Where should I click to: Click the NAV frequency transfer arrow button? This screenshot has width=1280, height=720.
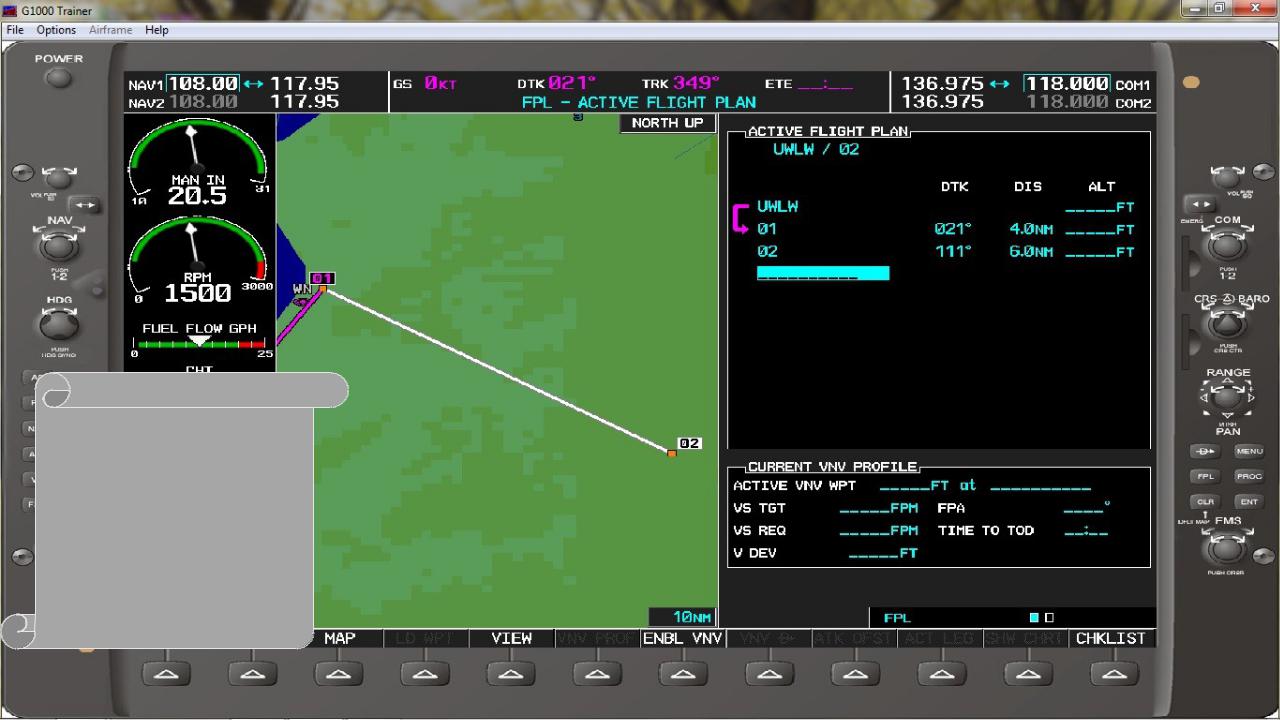(84, 205)
